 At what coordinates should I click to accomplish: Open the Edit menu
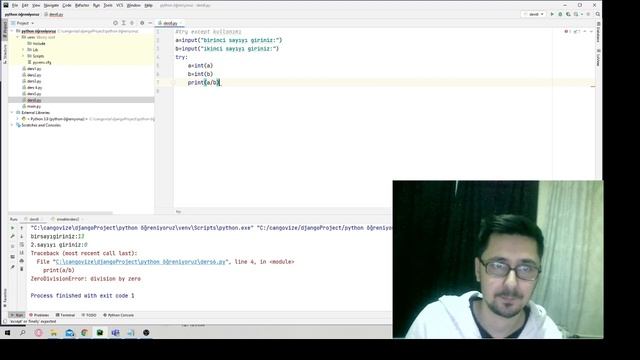pyautogui.click(x=25, y=5)
